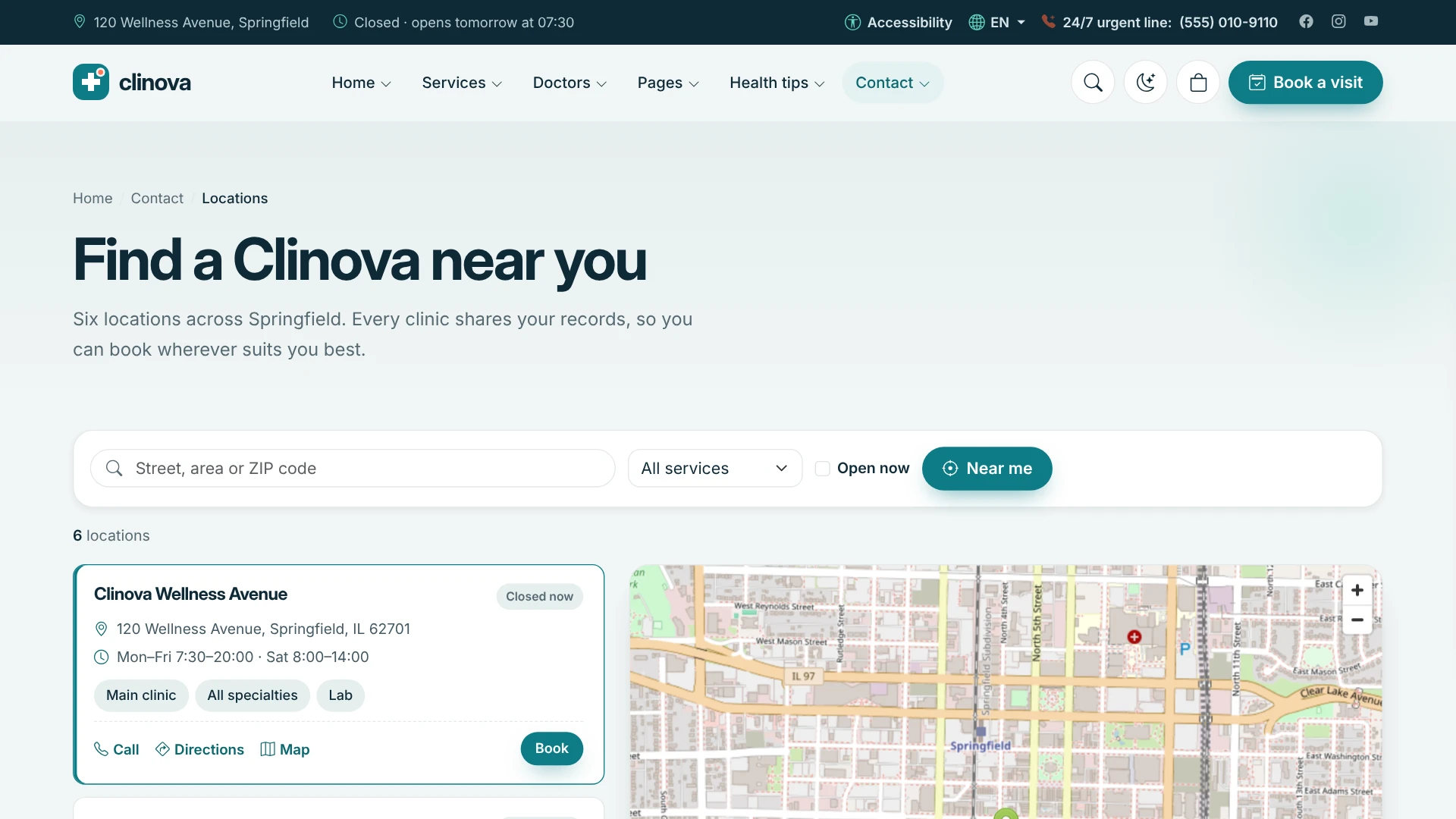Show Wellness Avenue clinic on Map

284,749
